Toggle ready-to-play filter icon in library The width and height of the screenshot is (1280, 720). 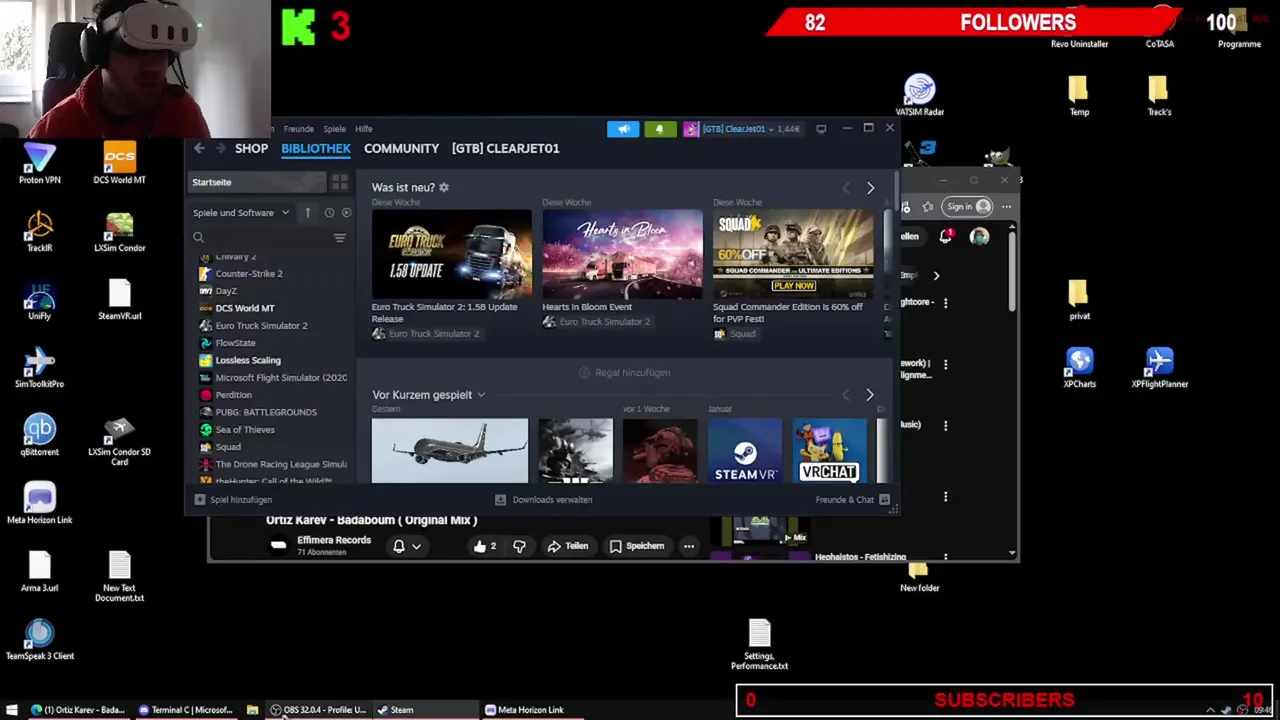[347, 212]
